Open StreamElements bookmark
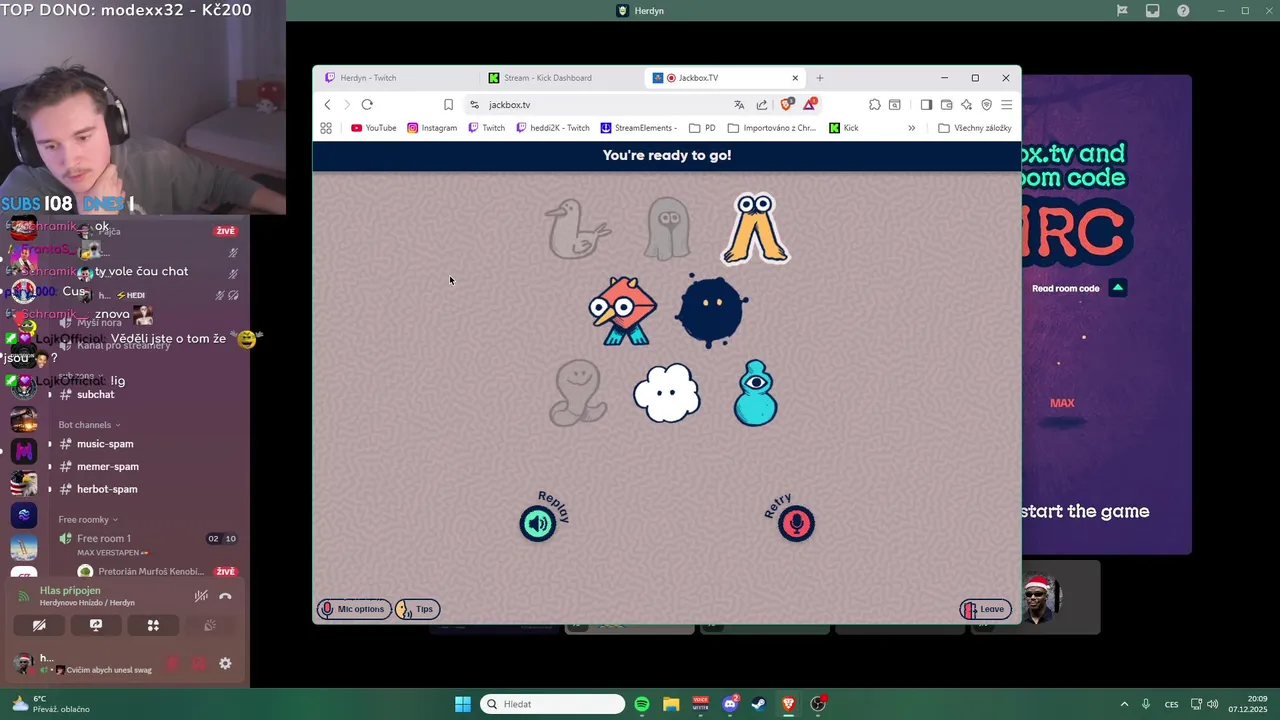1280x720 pixels. click(x=639, y=128)
